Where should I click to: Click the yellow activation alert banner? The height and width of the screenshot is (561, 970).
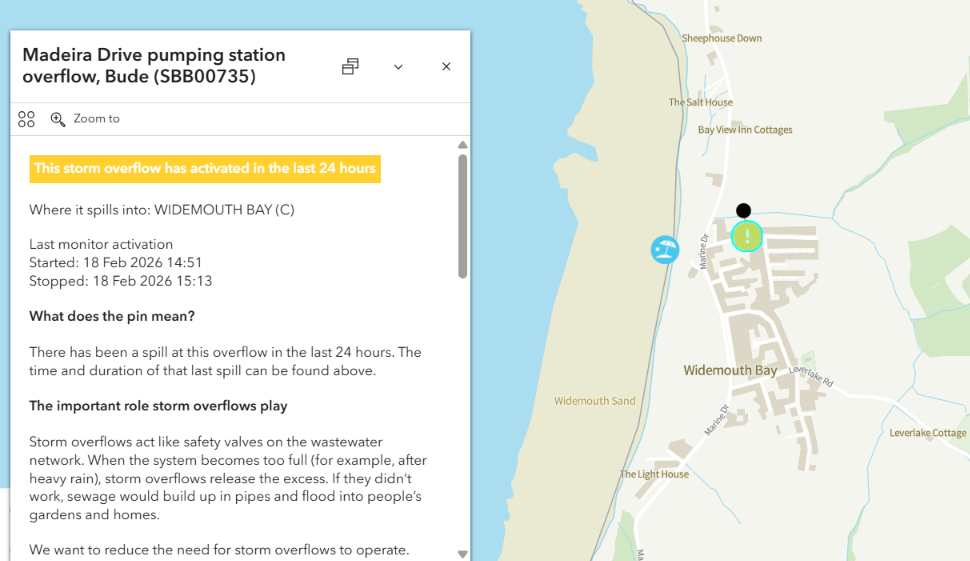pyautogui.click(x=205, y=168)
